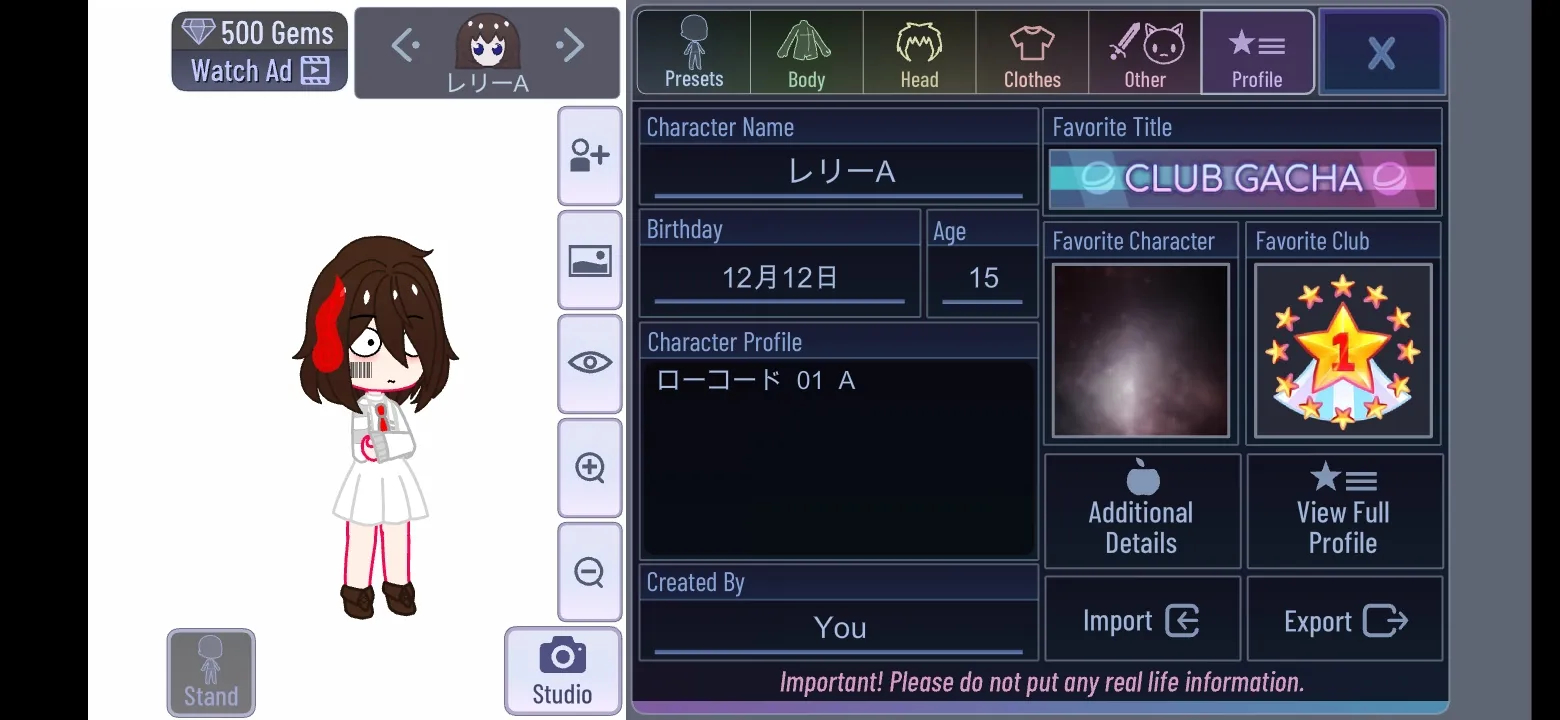Open the Head tab

[919, 52]
